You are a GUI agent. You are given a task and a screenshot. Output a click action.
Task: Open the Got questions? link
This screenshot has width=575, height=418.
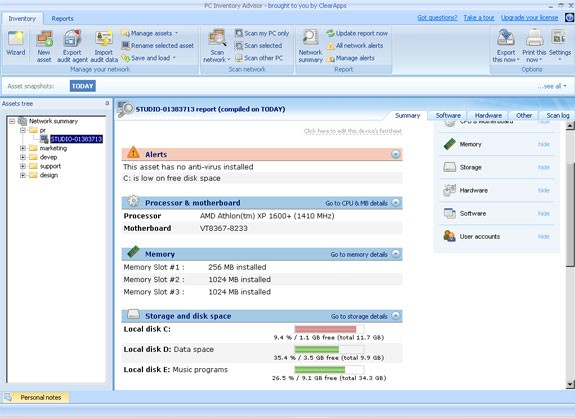pos(437,18)
